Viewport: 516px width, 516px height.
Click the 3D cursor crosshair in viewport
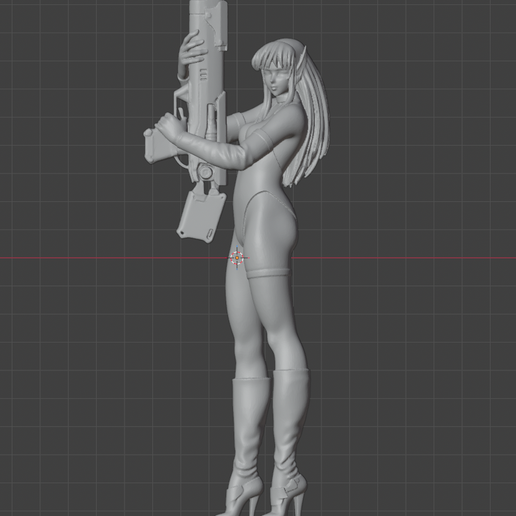click(237, 258)
